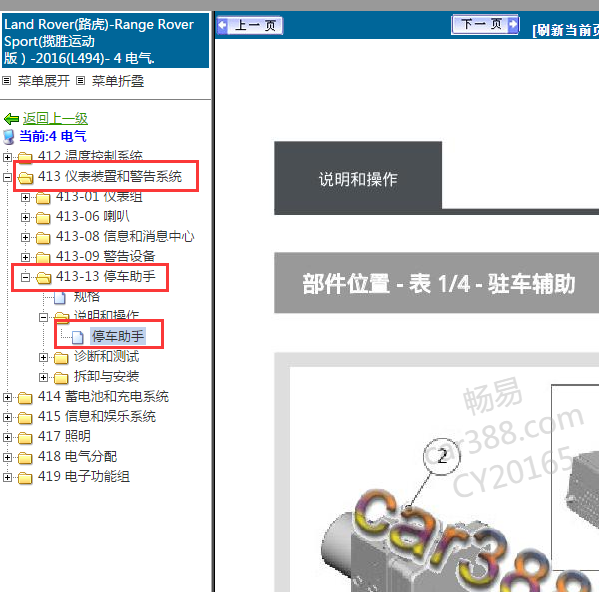Expand the 413-06 喇叭 node
Viewport: 599px width, 592px height.
pyautogui.click(x=25, y=217)
